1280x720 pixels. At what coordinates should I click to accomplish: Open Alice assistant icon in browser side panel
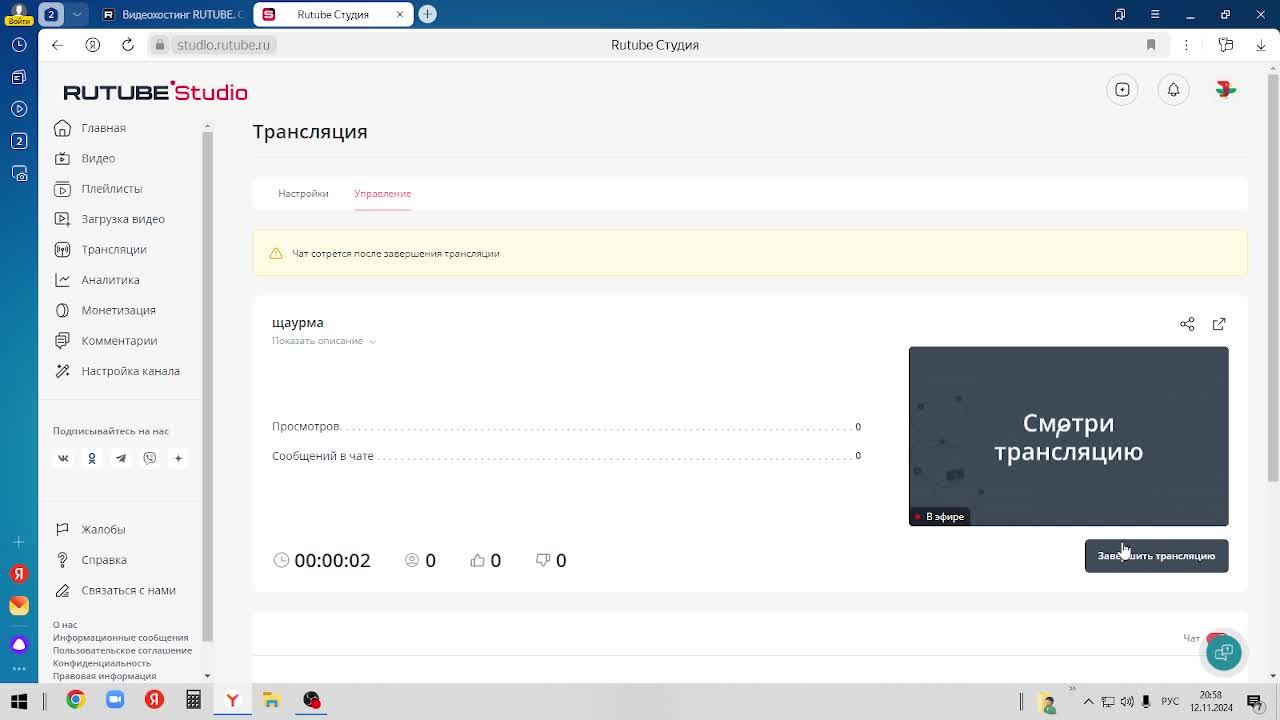point(19,644)
